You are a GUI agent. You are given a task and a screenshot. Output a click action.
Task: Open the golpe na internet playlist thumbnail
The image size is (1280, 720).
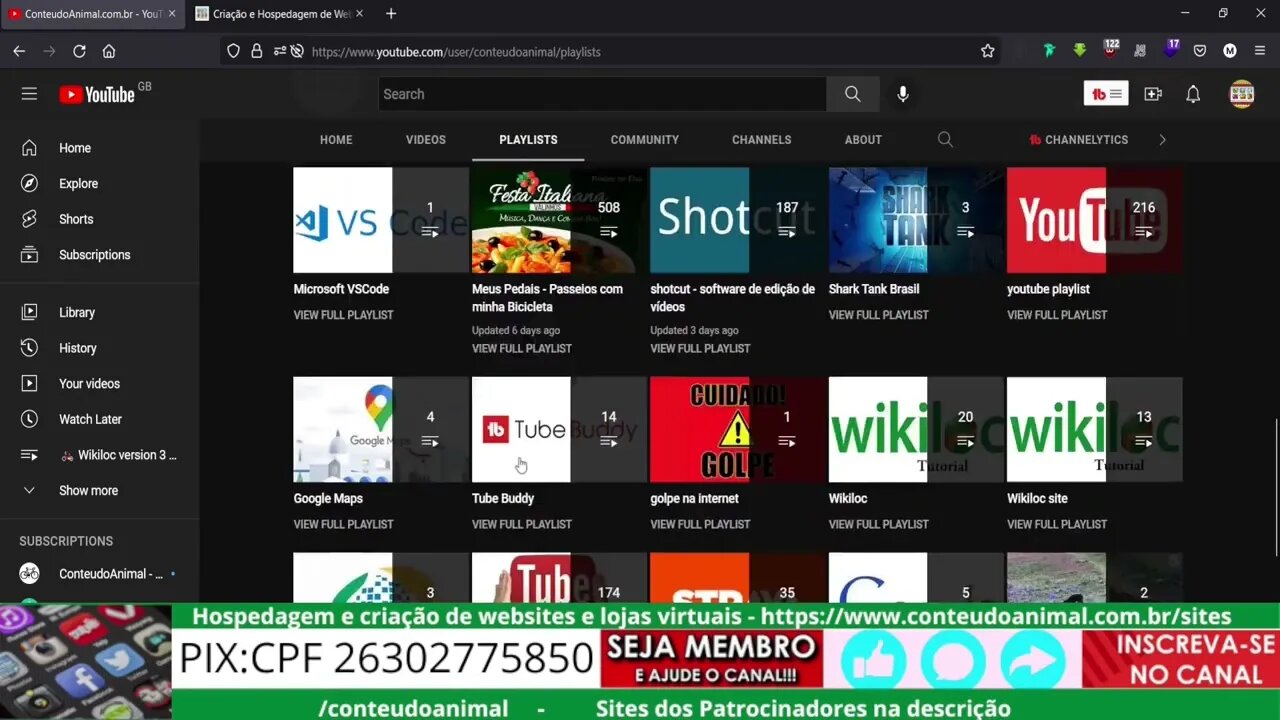click(738, 429)
